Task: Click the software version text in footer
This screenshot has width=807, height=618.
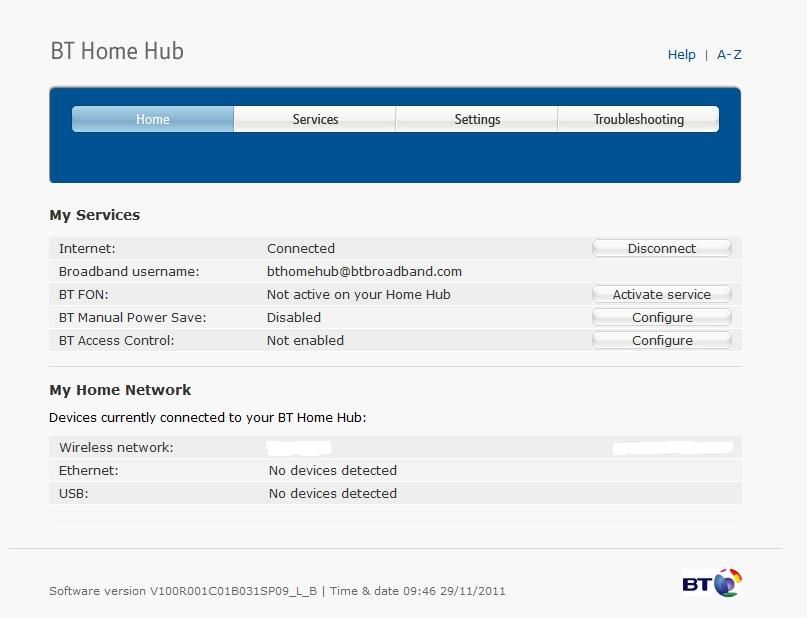Action: (x=183, y=591)
